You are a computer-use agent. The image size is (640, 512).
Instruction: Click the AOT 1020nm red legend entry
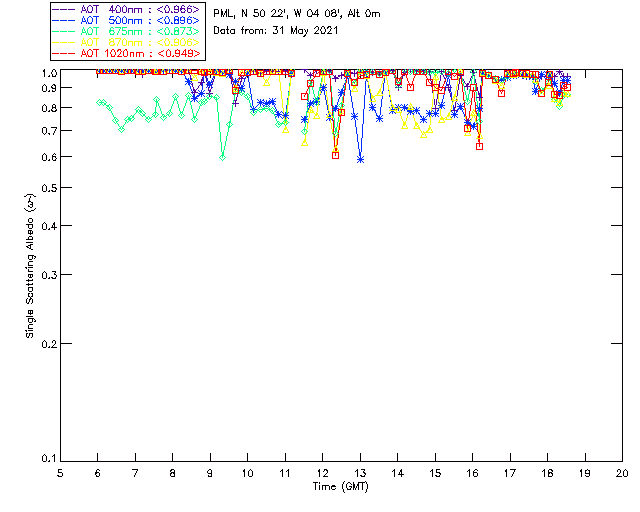coord(127,53)
